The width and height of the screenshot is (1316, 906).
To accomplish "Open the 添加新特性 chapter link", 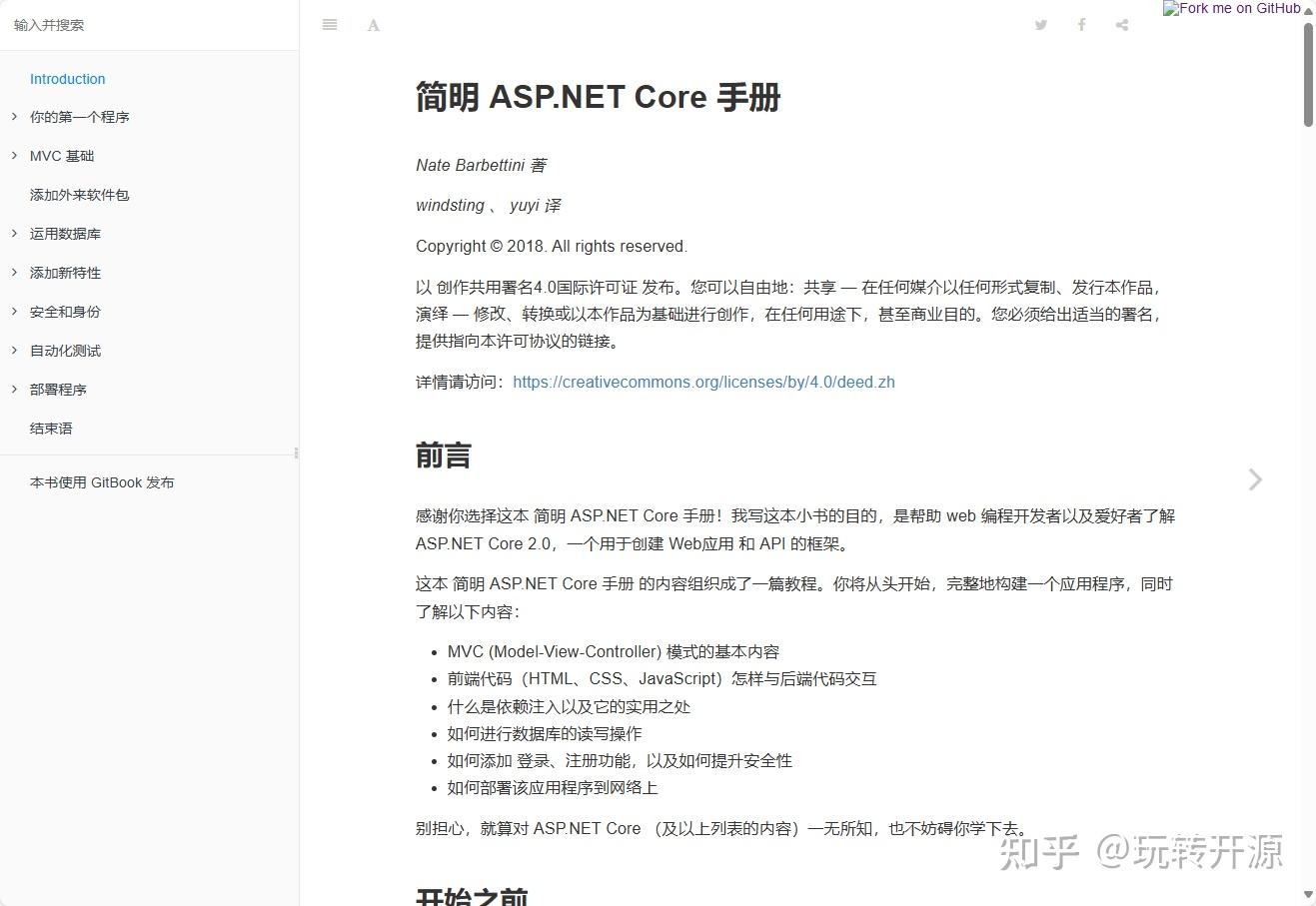I will click(66, 273).
